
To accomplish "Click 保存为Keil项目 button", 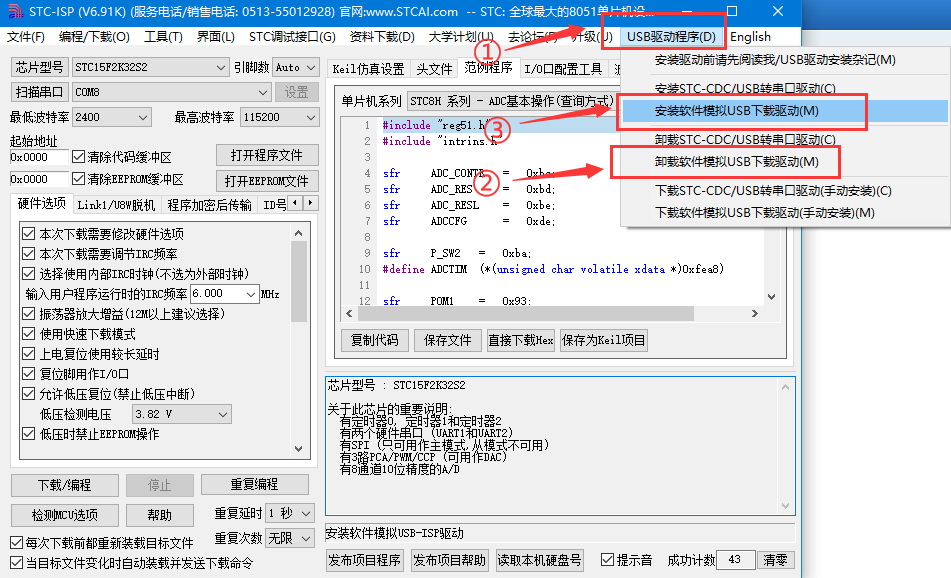I will [x=603, y=340].
